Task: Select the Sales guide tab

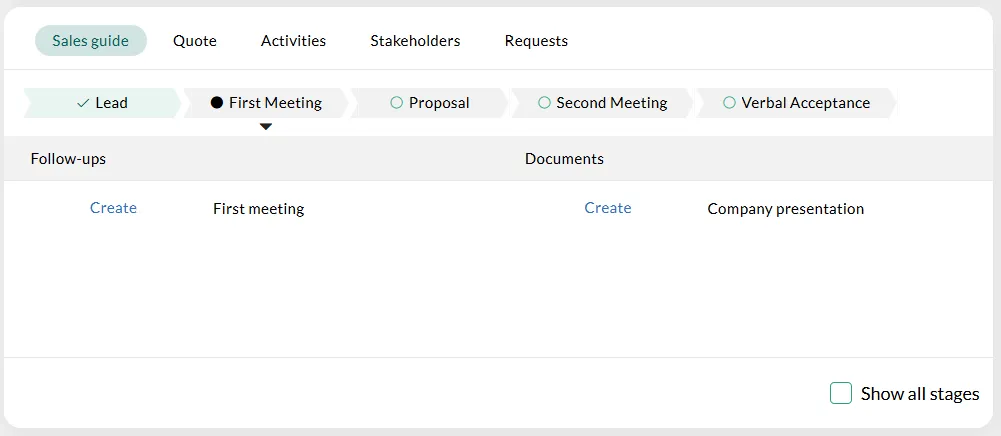Action: pyautogui.click(x=91, y=41)
